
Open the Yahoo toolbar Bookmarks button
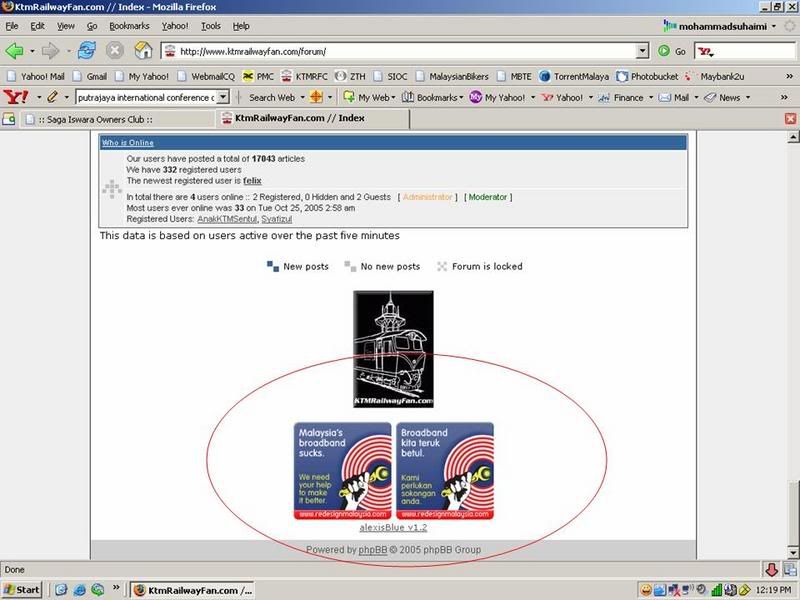click(x=432, y=97)
